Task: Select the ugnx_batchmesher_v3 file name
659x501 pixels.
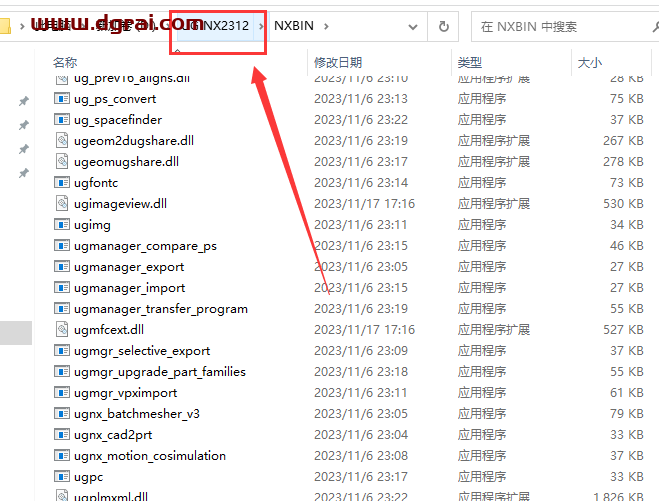Action: (x=137, y=414)
